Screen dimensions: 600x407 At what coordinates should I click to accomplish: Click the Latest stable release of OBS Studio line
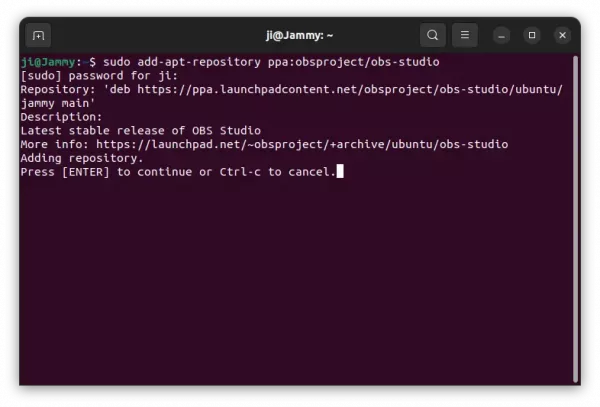(140, 131)
